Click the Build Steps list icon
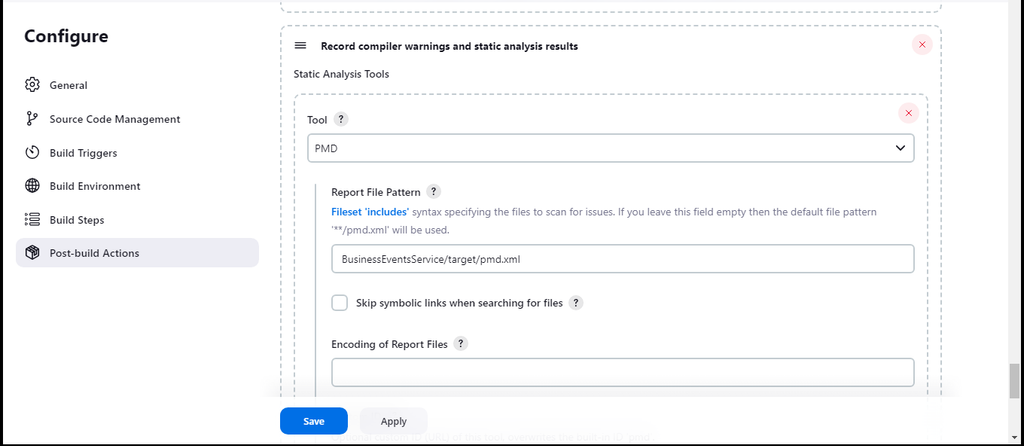 click(32, 220)
